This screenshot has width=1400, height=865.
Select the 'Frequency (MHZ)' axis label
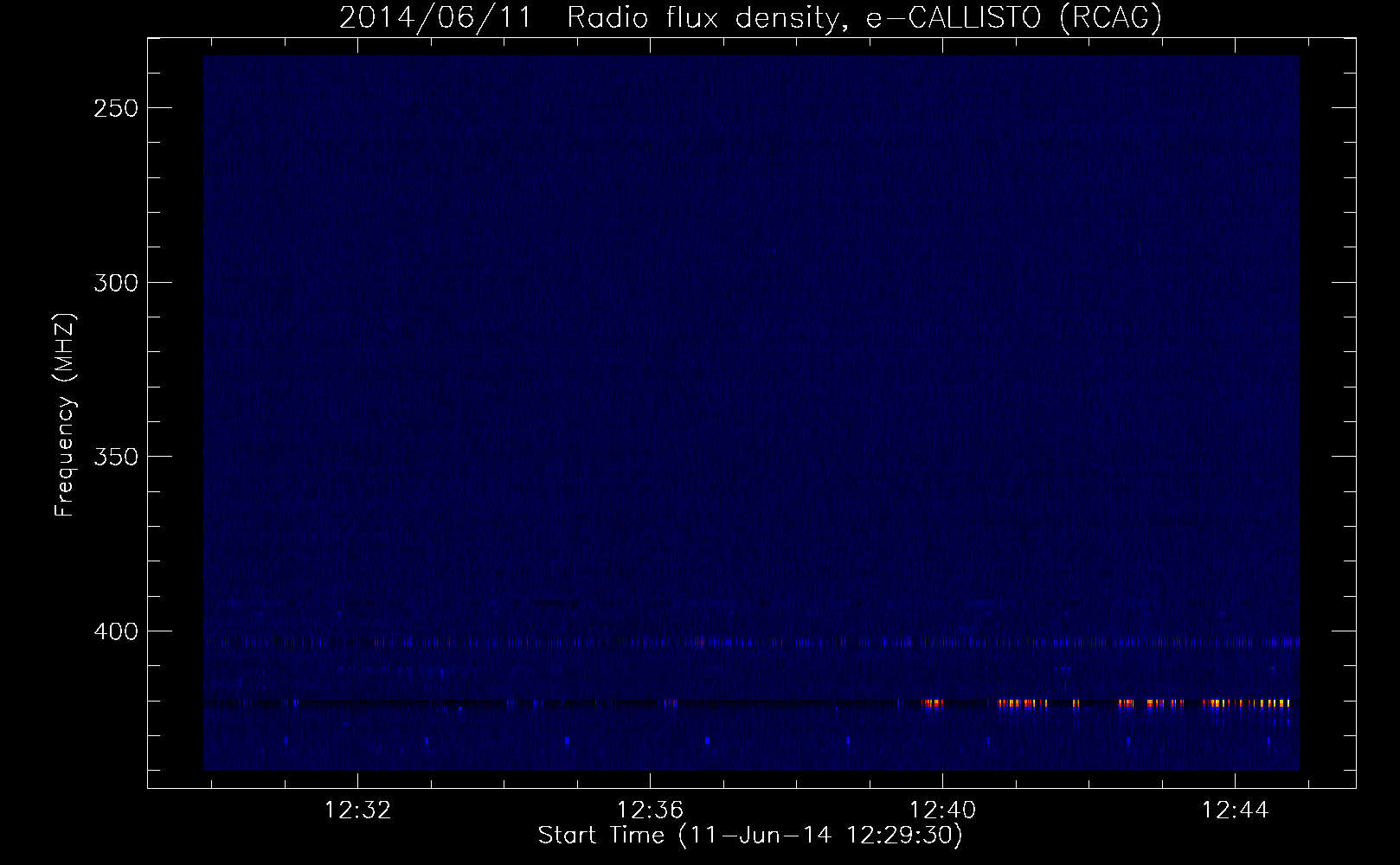(65, 415)
